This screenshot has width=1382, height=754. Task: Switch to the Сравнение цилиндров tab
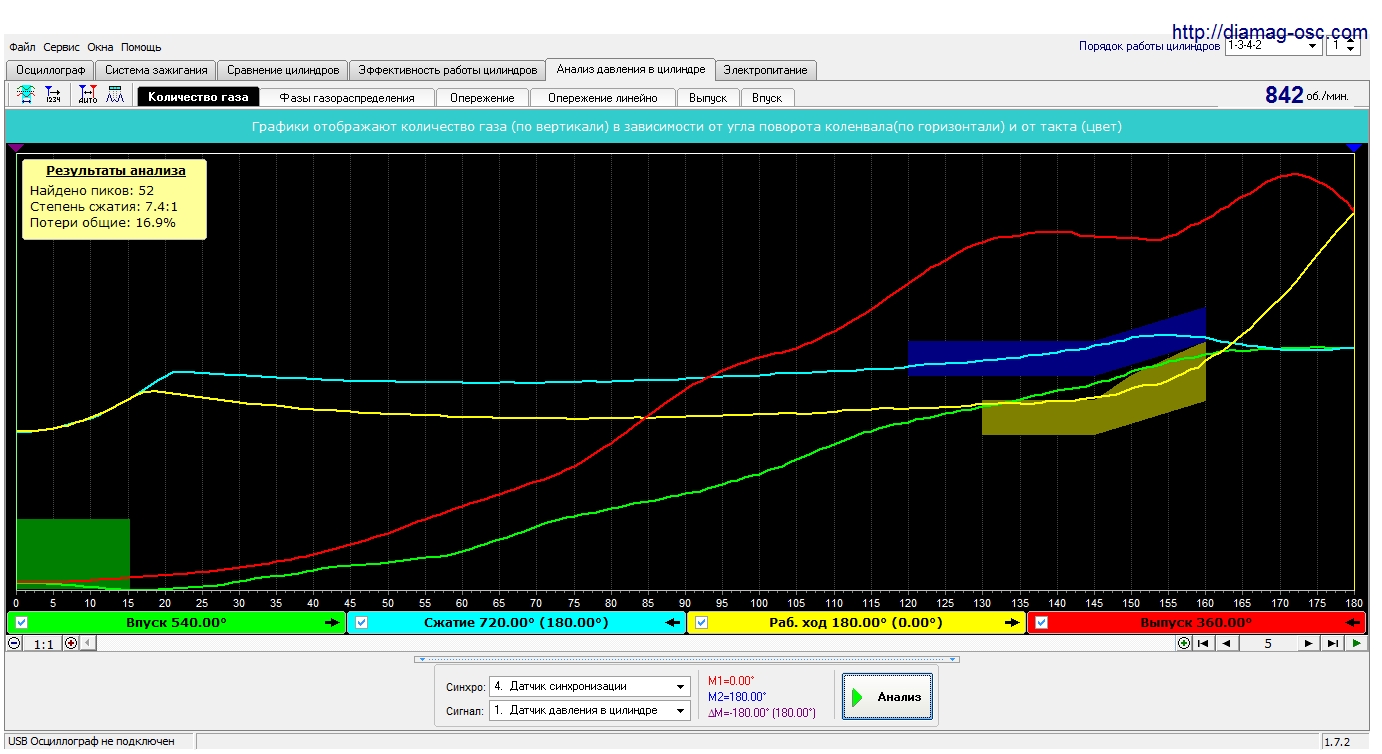click(x=283, y=70)
